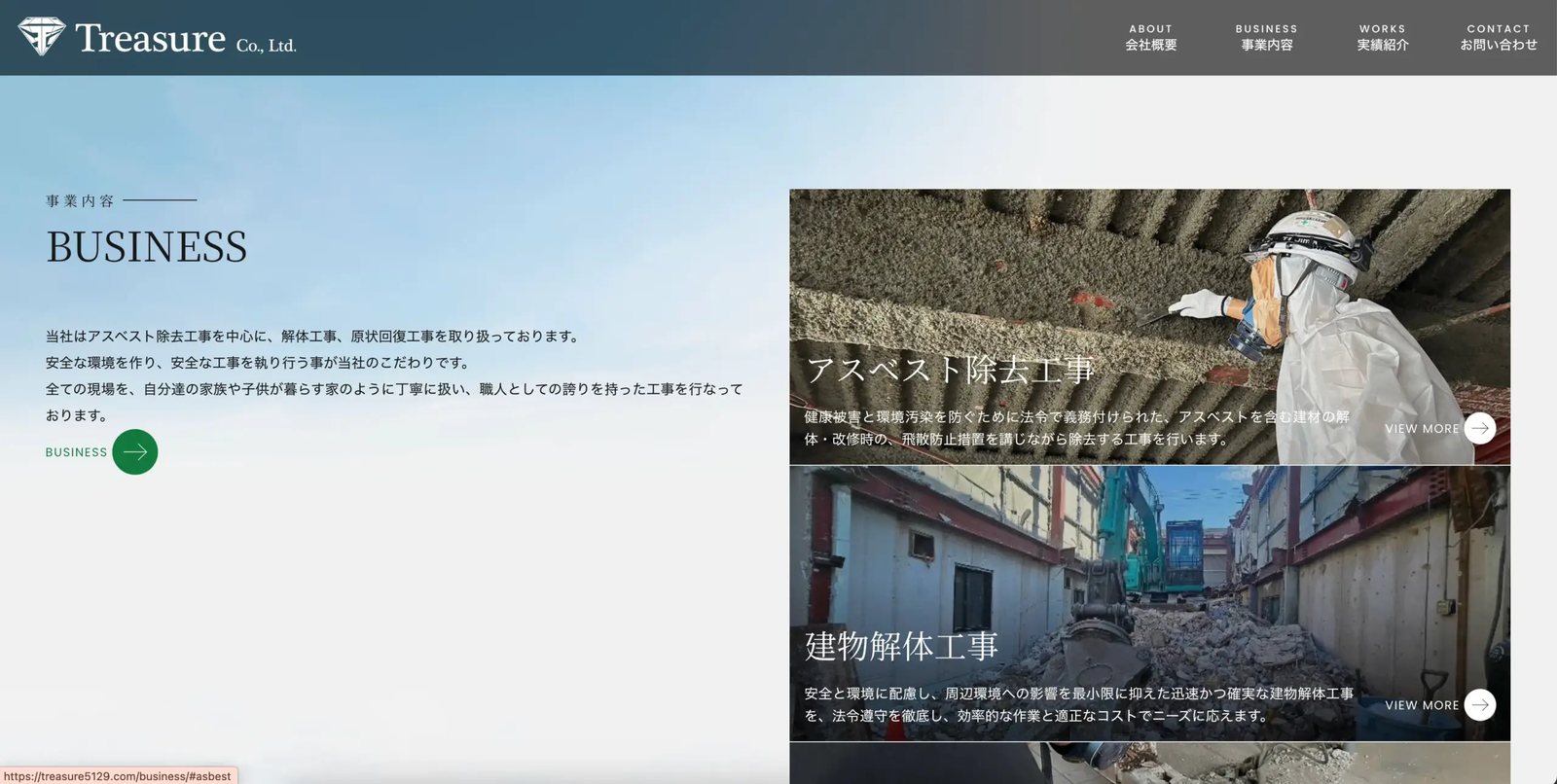Click the Treasure Co., Ltd. site title
Viewport: 1557px width, 784px height.
point(186,39)
